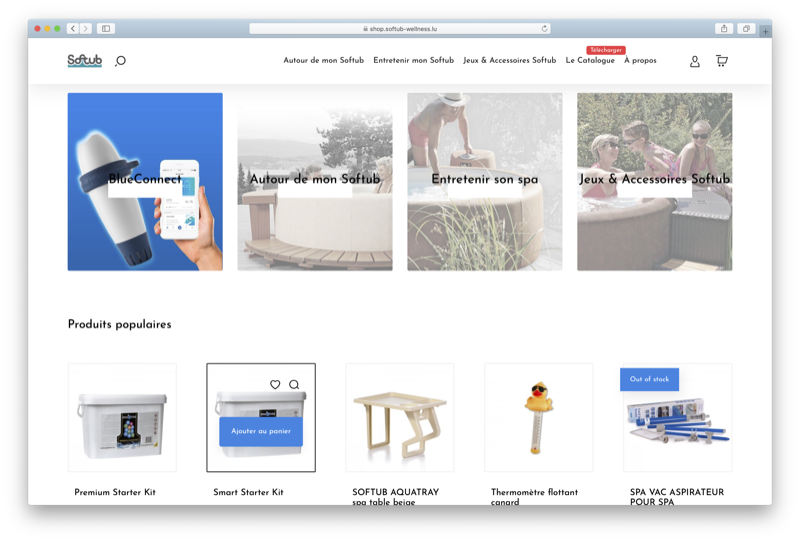This screenshot has width=800, height=542.
Task: Click the Softub logo
Action: (x=85, y=61)
